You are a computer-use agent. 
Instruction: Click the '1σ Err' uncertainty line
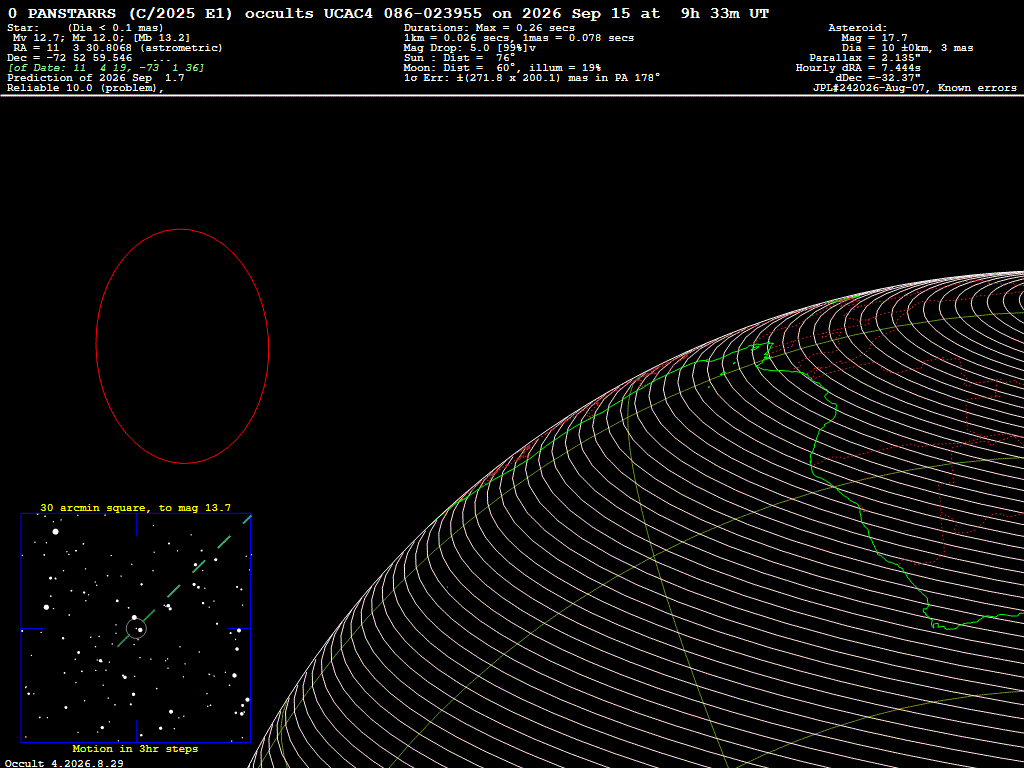[532, 78]
